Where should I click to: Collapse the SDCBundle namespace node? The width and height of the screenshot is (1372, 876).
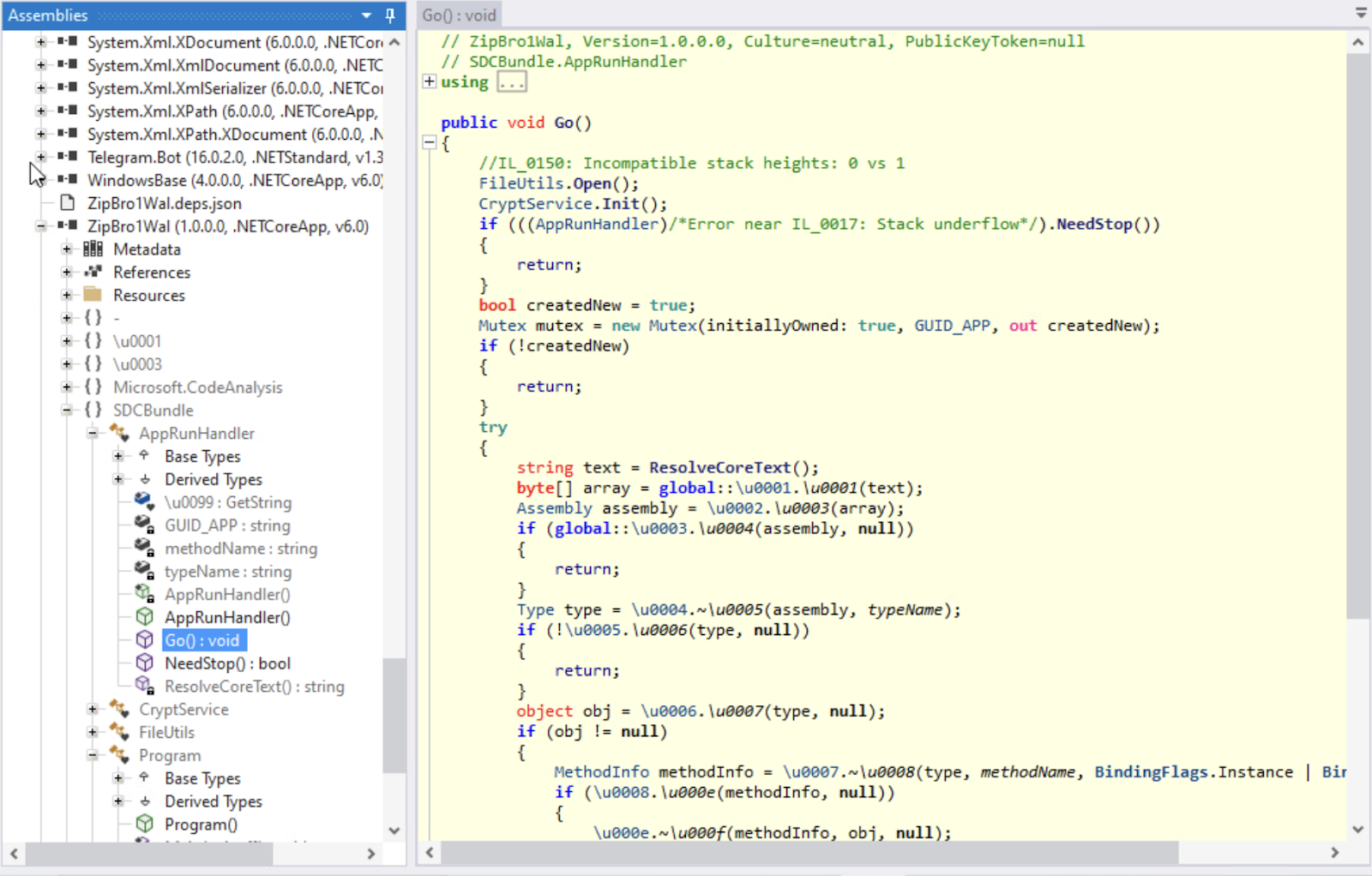(67, 411)
